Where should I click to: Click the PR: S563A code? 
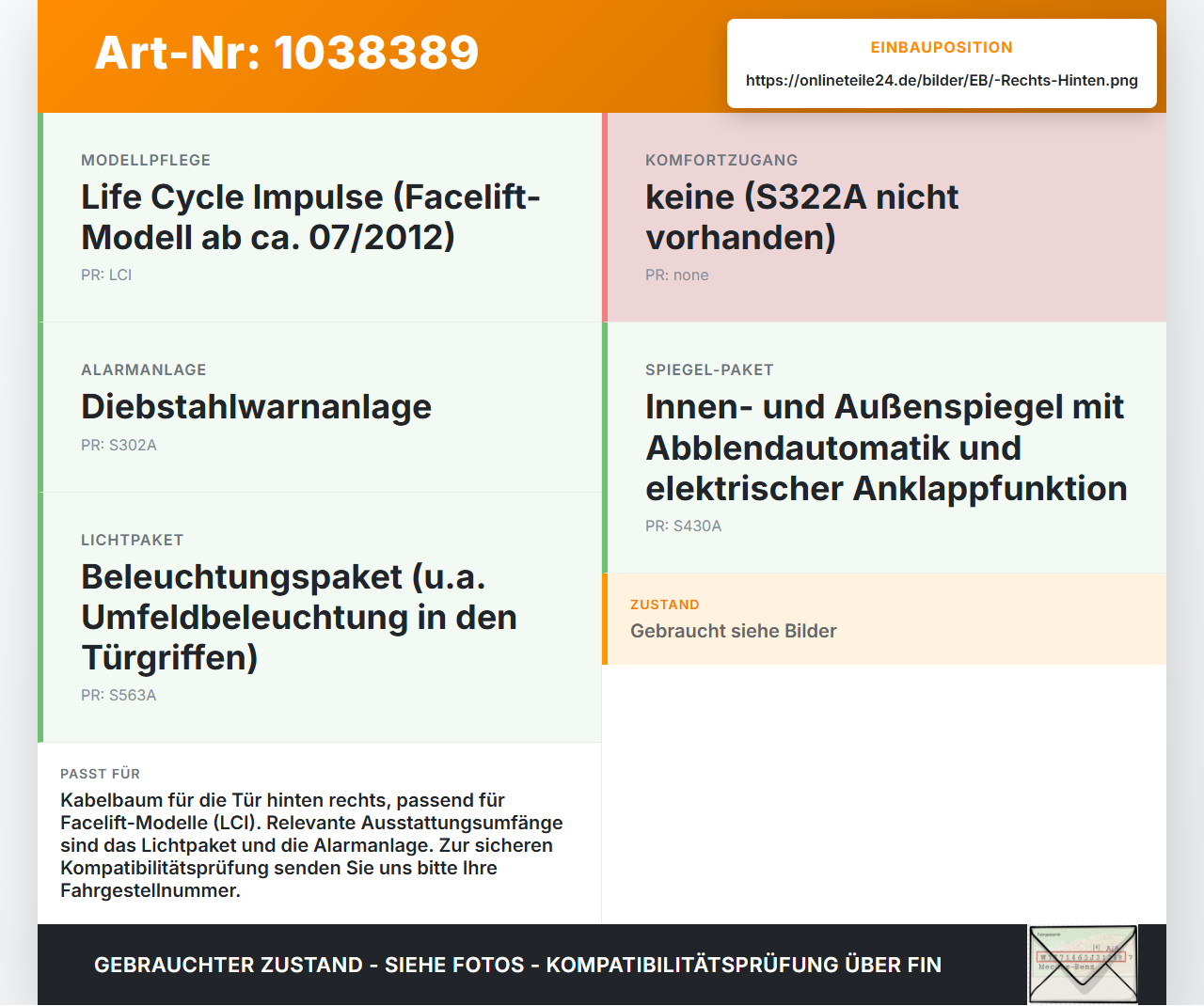coord(119,695)
